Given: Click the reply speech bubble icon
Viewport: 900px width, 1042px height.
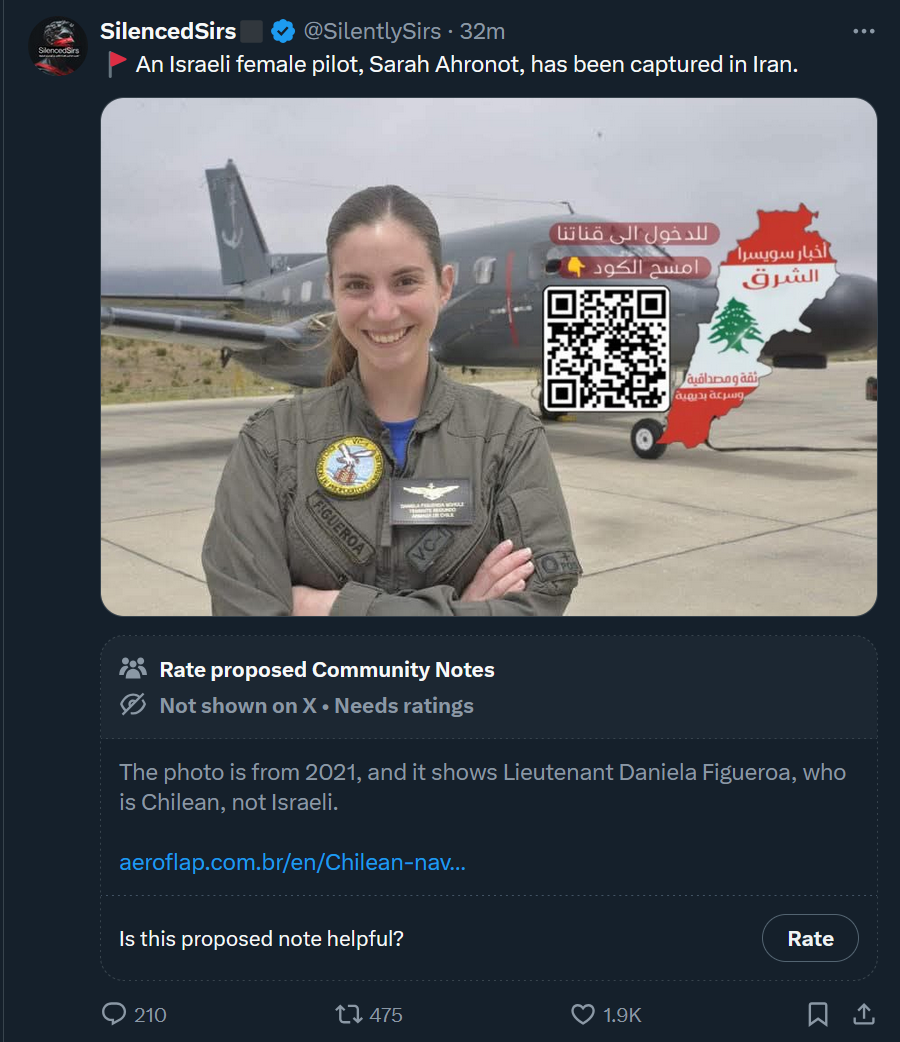Looking at the screenshot, I should [114, 1013].
